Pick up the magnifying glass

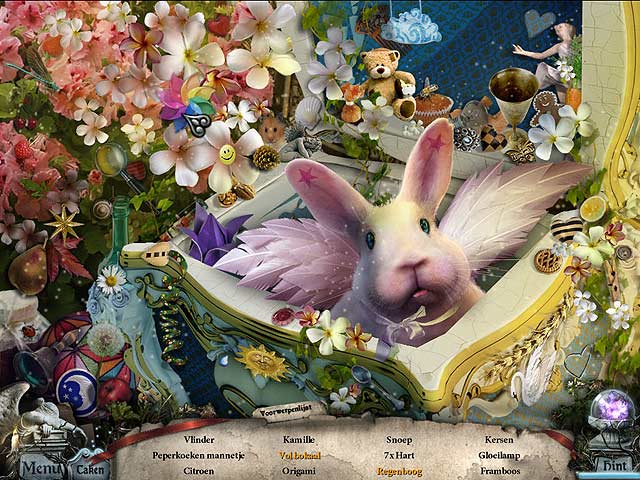[115, 162]
